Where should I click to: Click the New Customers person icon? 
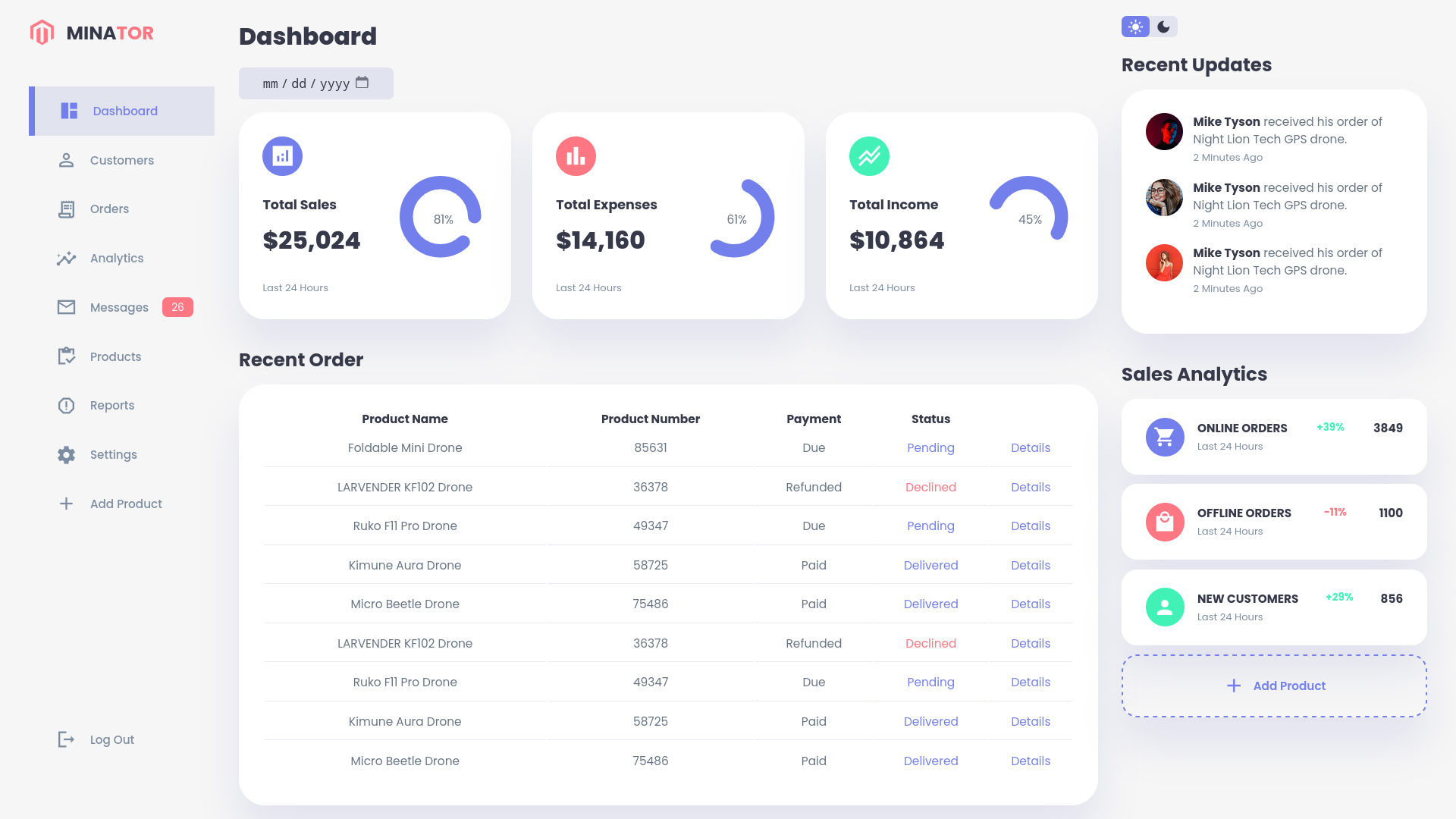(1165, 607)
